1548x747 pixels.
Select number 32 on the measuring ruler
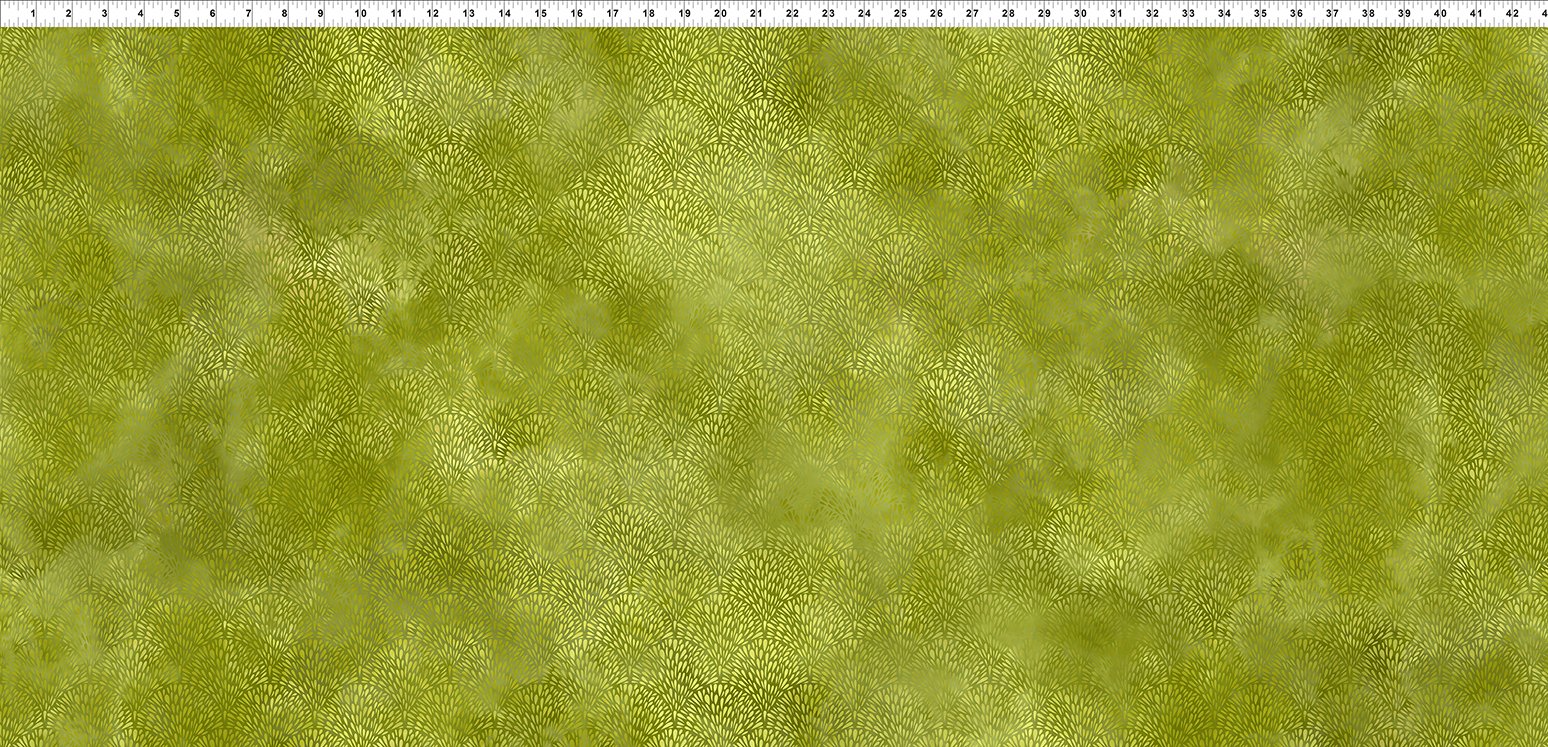pos(1152,14)
